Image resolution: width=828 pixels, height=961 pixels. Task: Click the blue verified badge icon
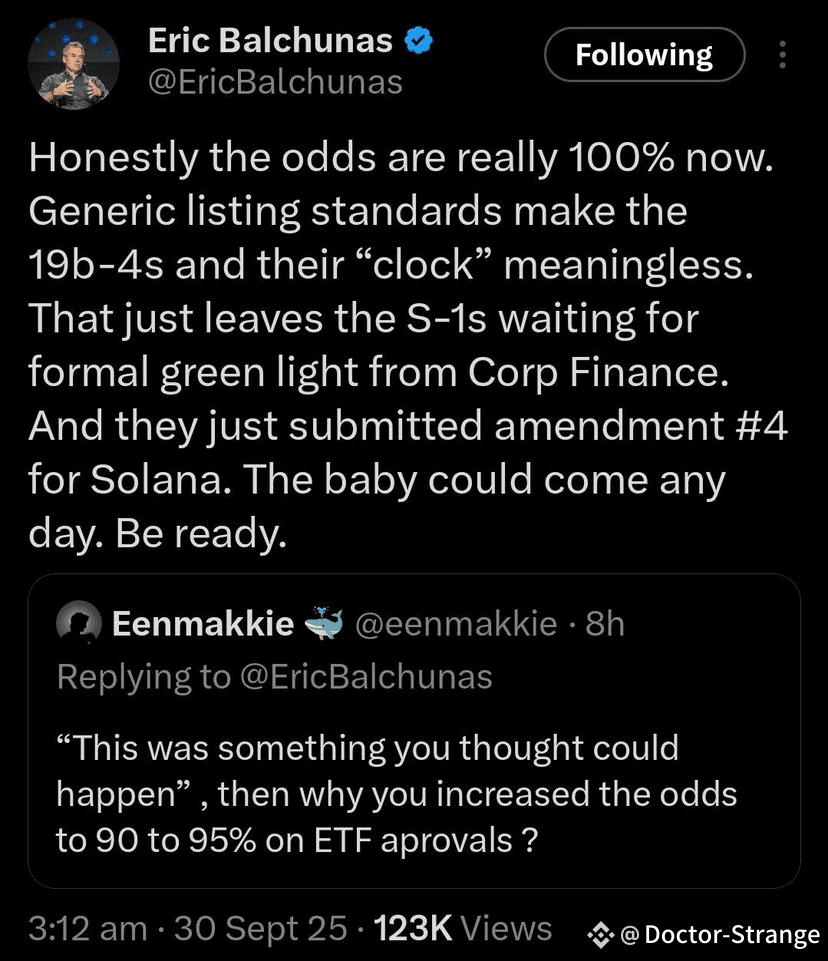(418, 40)
